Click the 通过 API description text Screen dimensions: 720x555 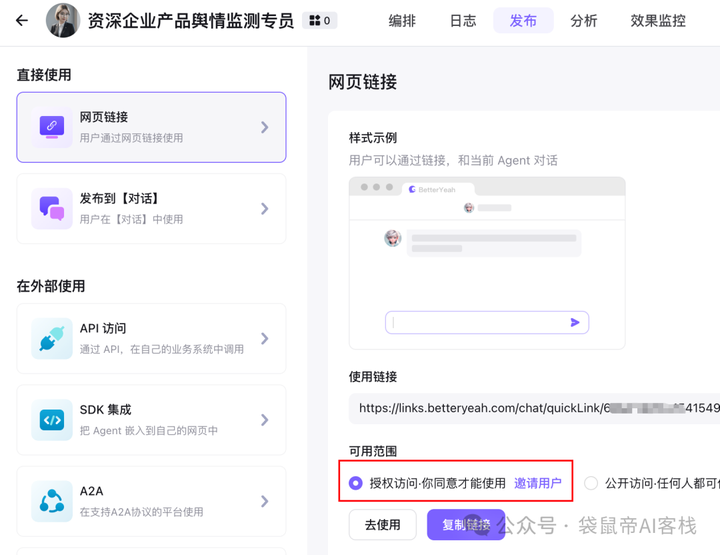(162, 349)
